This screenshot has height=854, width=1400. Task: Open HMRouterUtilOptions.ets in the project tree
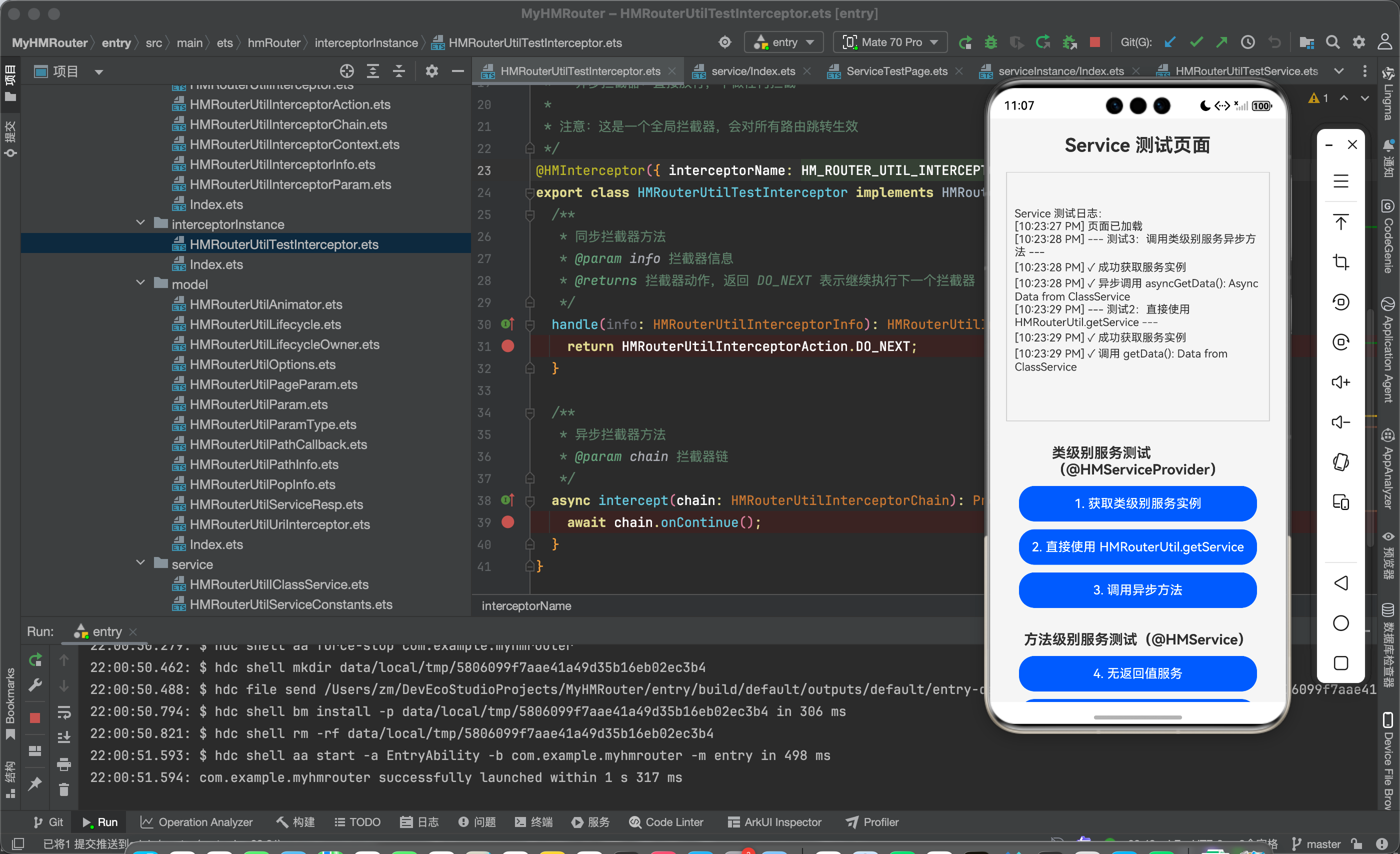262,365
